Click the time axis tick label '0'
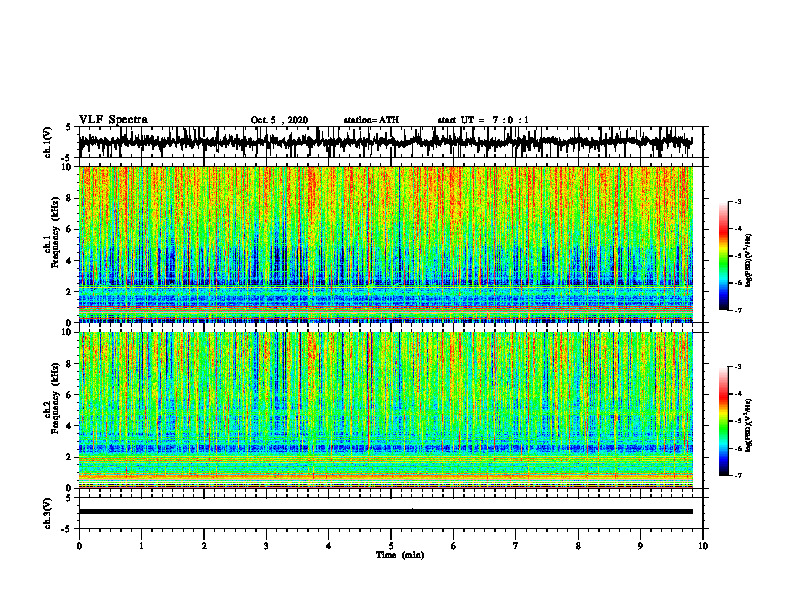Image resolution: width=792 pixels, height=612 pixels. coord(79,546)
